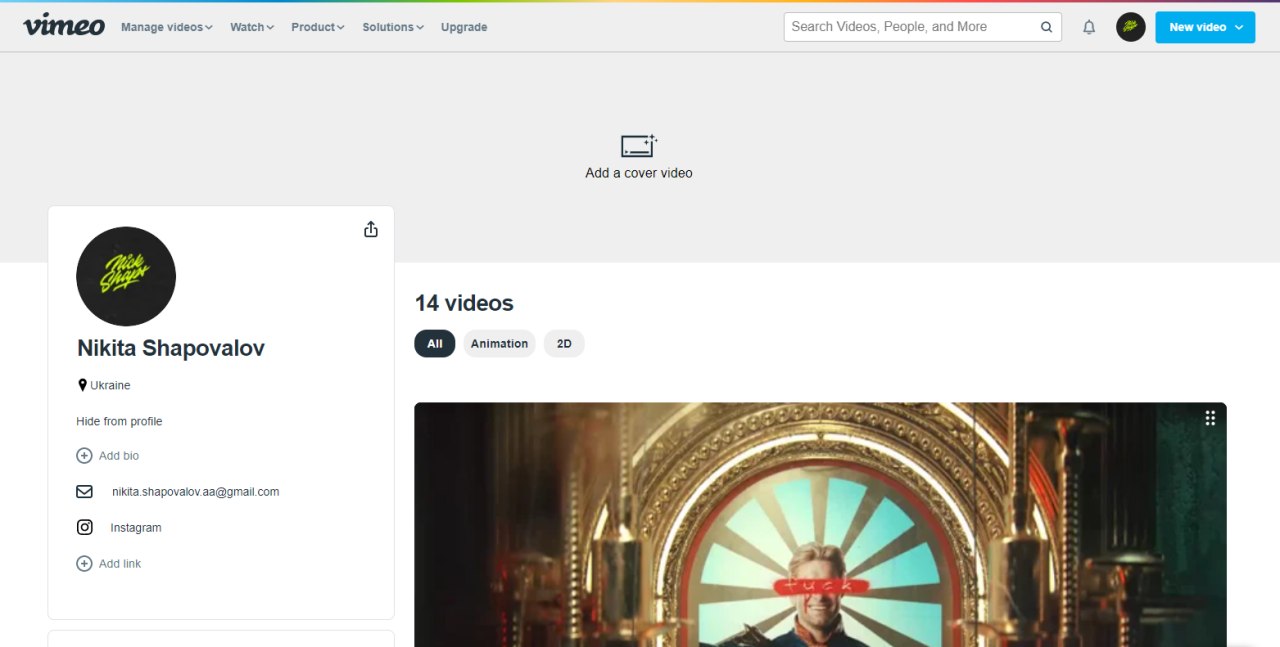Click the envelope email icon
1280x647 pixels.
(85, 492)
